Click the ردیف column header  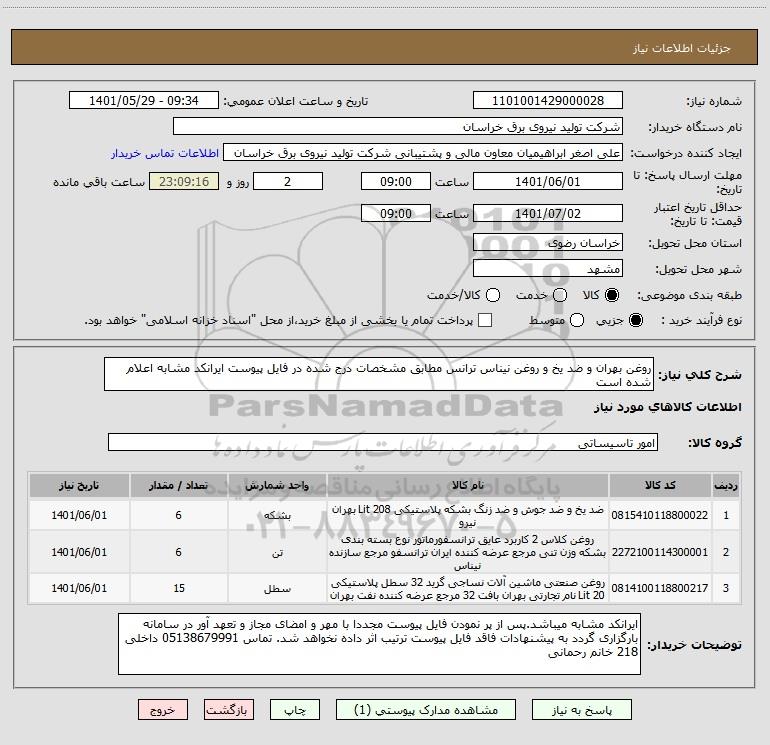(x=726, y=485)
